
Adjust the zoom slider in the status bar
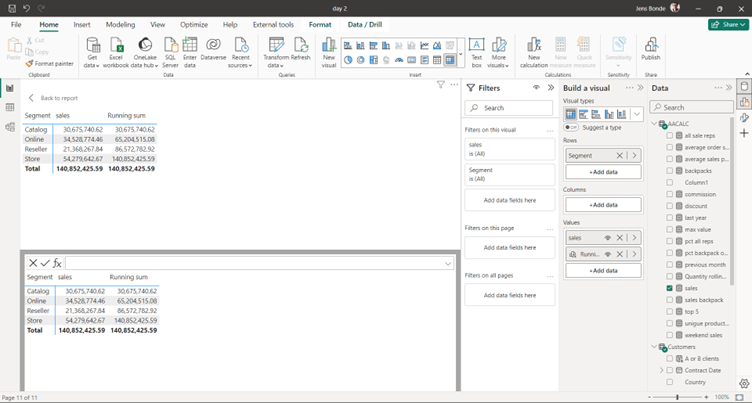pos(677,397)
